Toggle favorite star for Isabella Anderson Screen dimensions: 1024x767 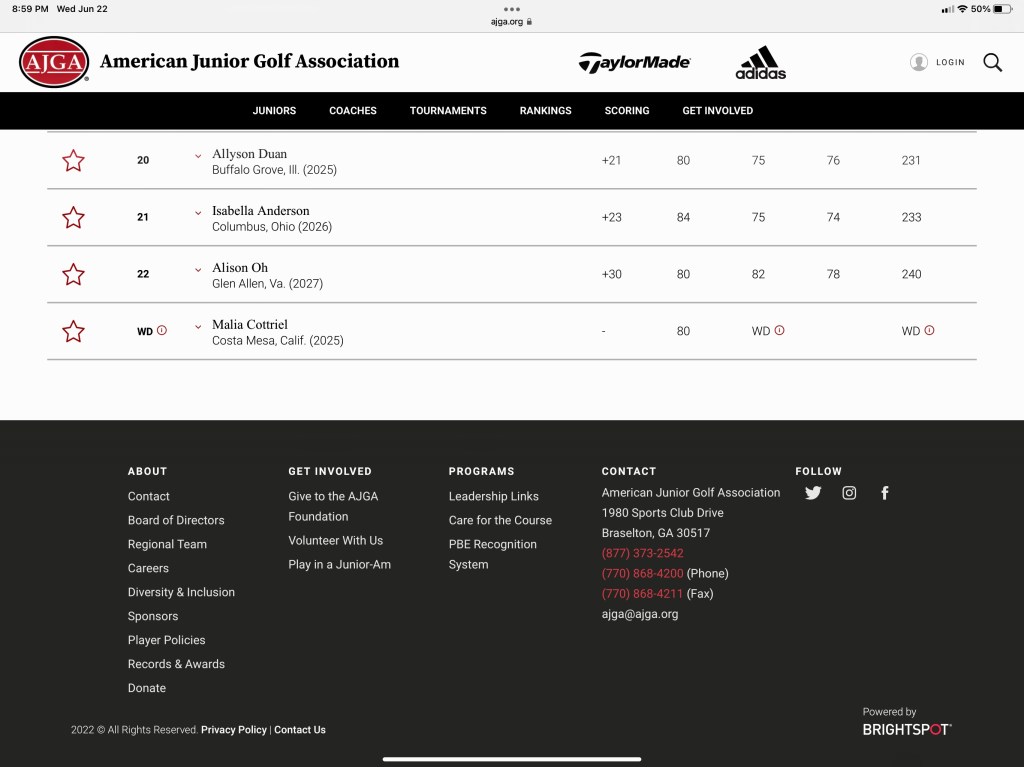click(73, 218)
